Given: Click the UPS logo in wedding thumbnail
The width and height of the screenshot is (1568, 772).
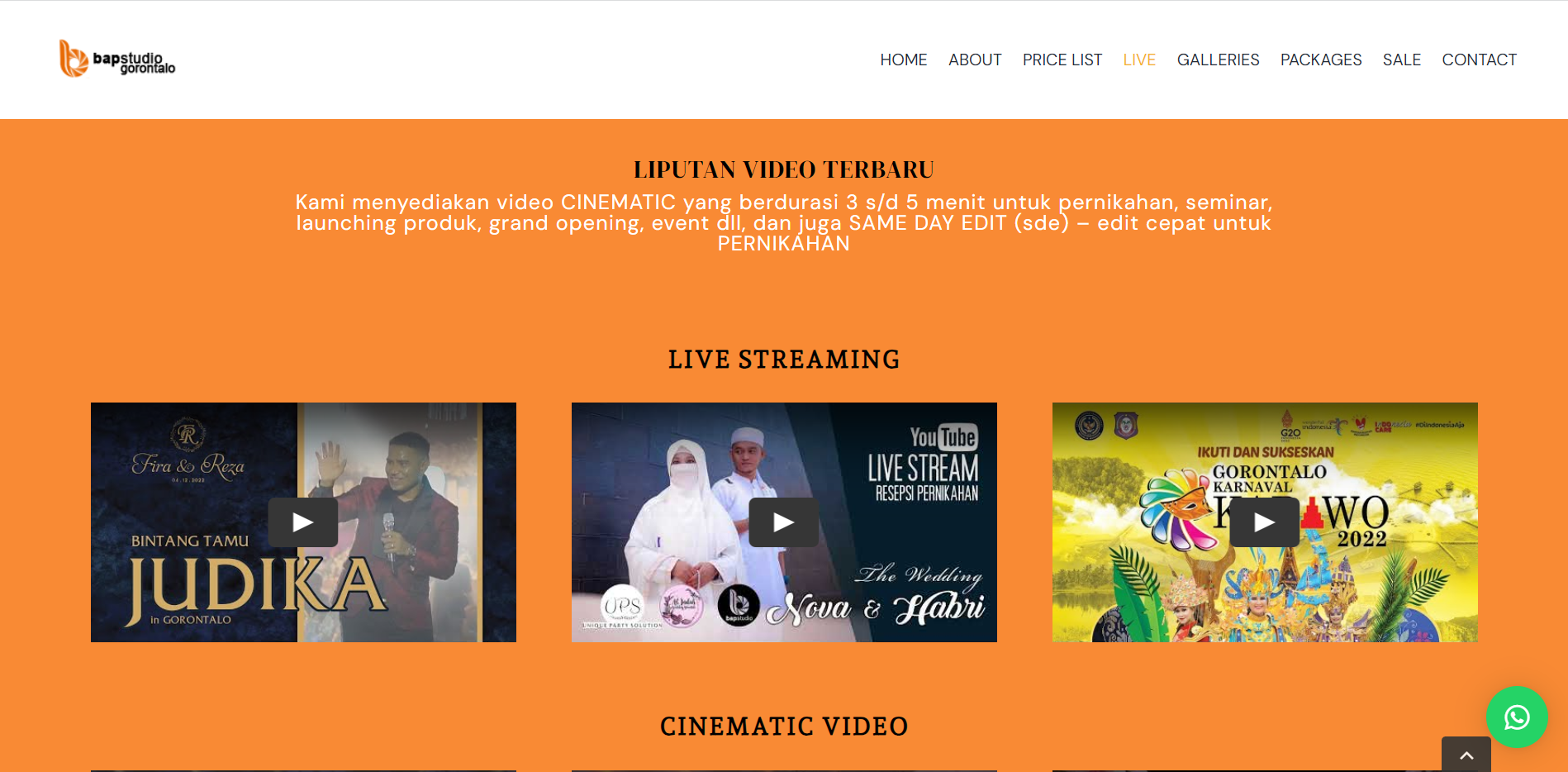Looking at the screenshot, I should [x=622, y=608].
